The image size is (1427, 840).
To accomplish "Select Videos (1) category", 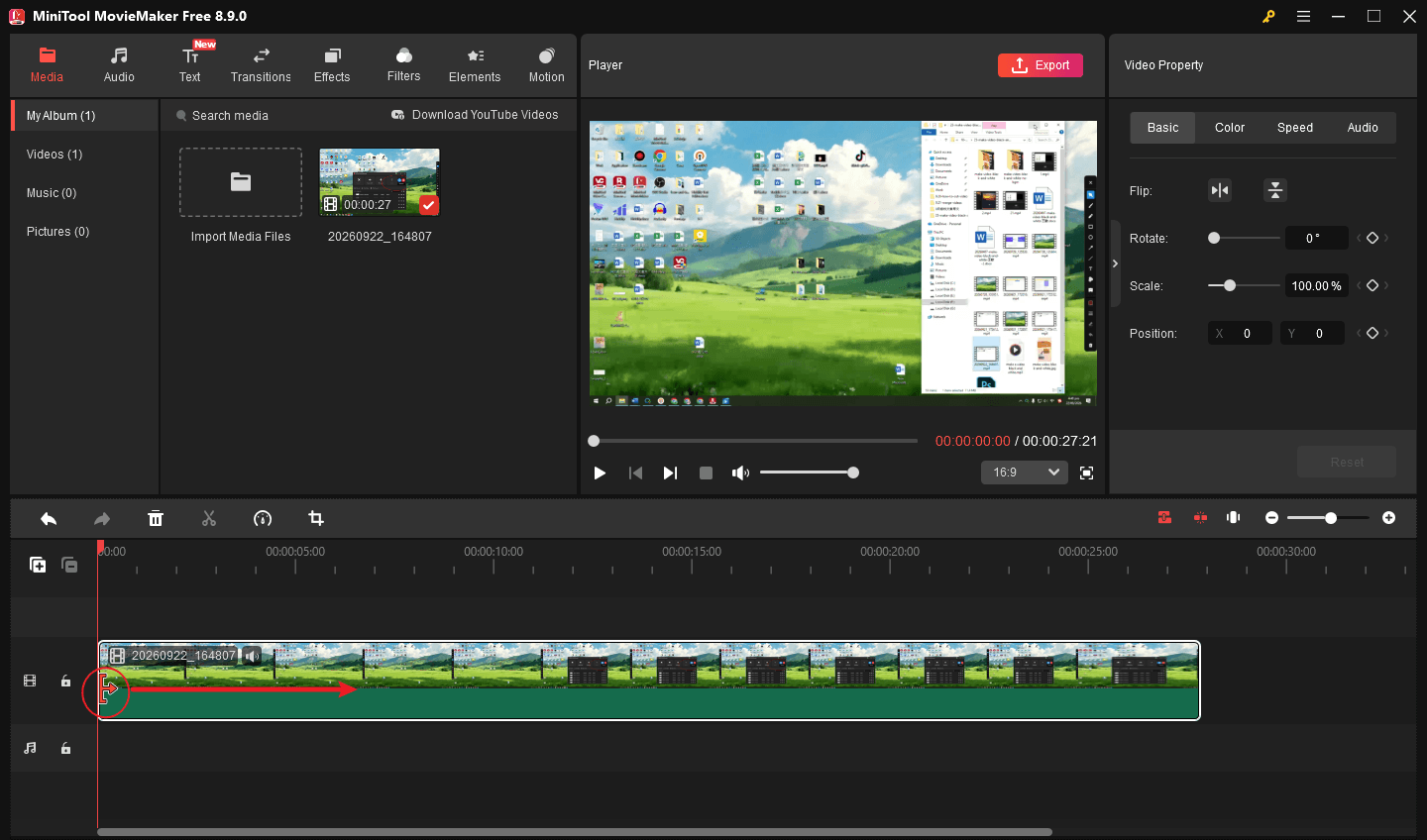I will pyautogui.click(x=55, y=155).
